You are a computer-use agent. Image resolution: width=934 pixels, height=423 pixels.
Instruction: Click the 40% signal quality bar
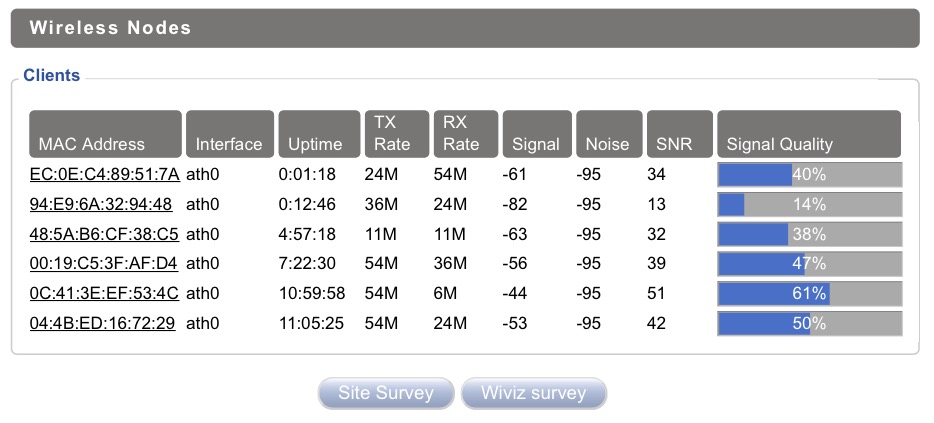809,175
